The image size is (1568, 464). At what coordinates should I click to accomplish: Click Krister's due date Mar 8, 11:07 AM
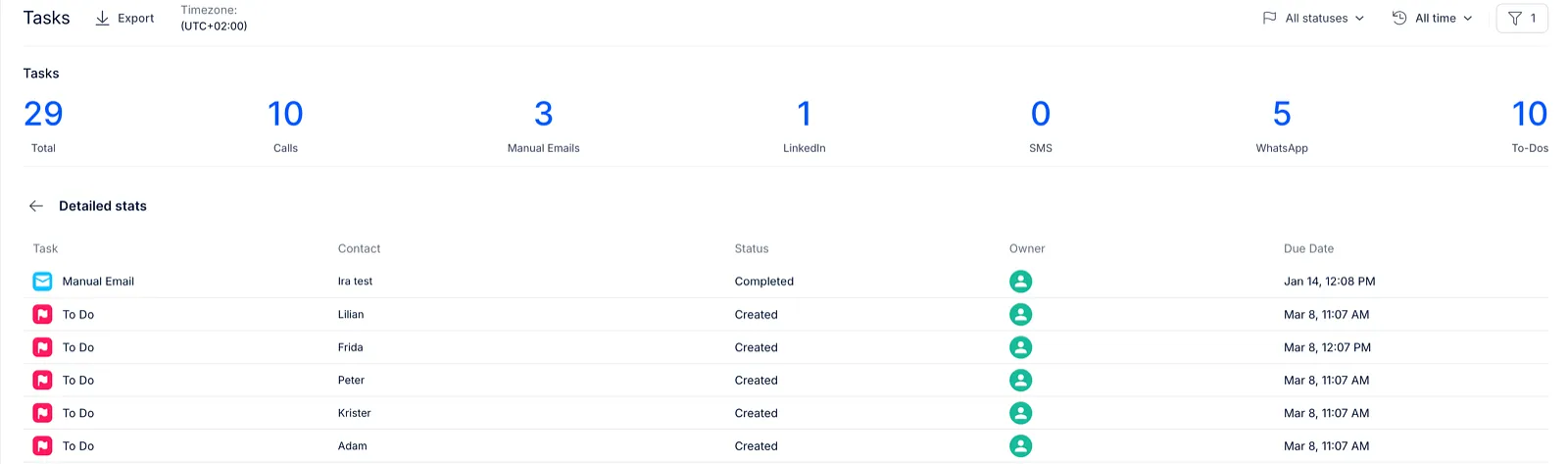point(1326,413)
